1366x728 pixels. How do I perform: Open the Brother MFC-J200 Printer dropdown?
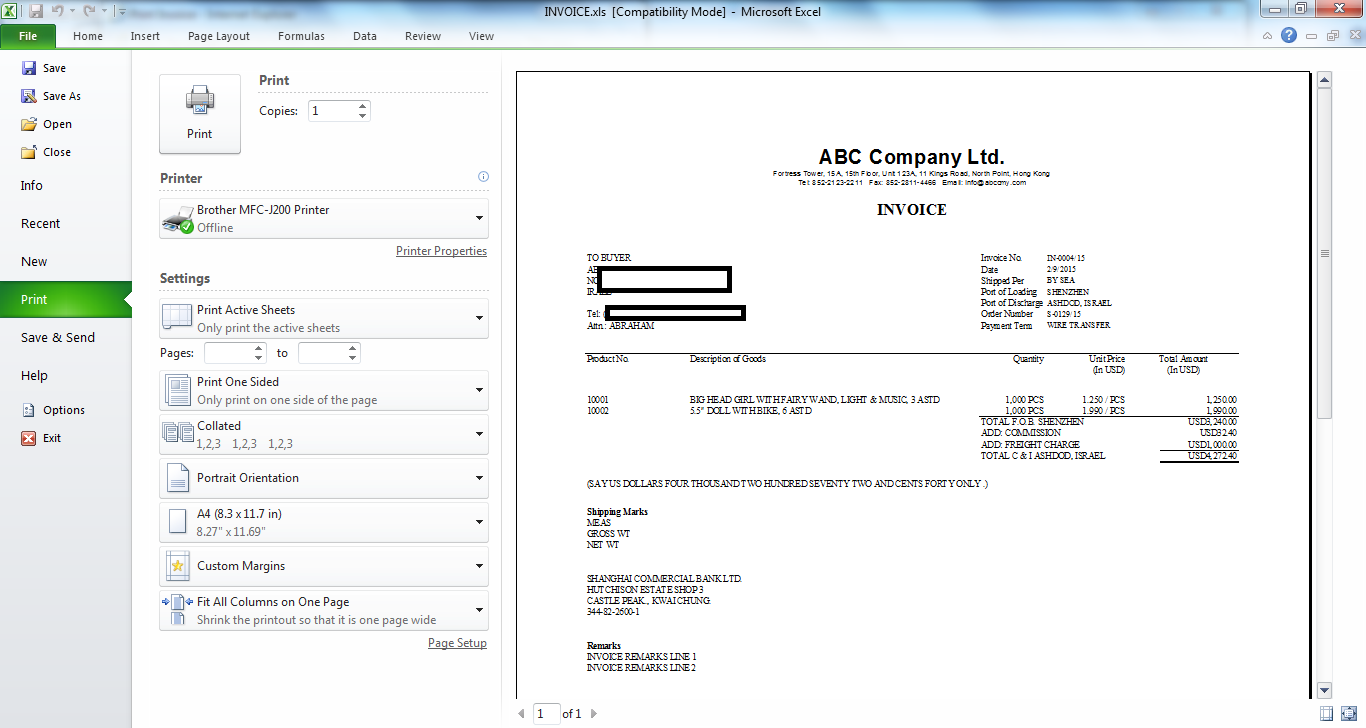point(324,218)
